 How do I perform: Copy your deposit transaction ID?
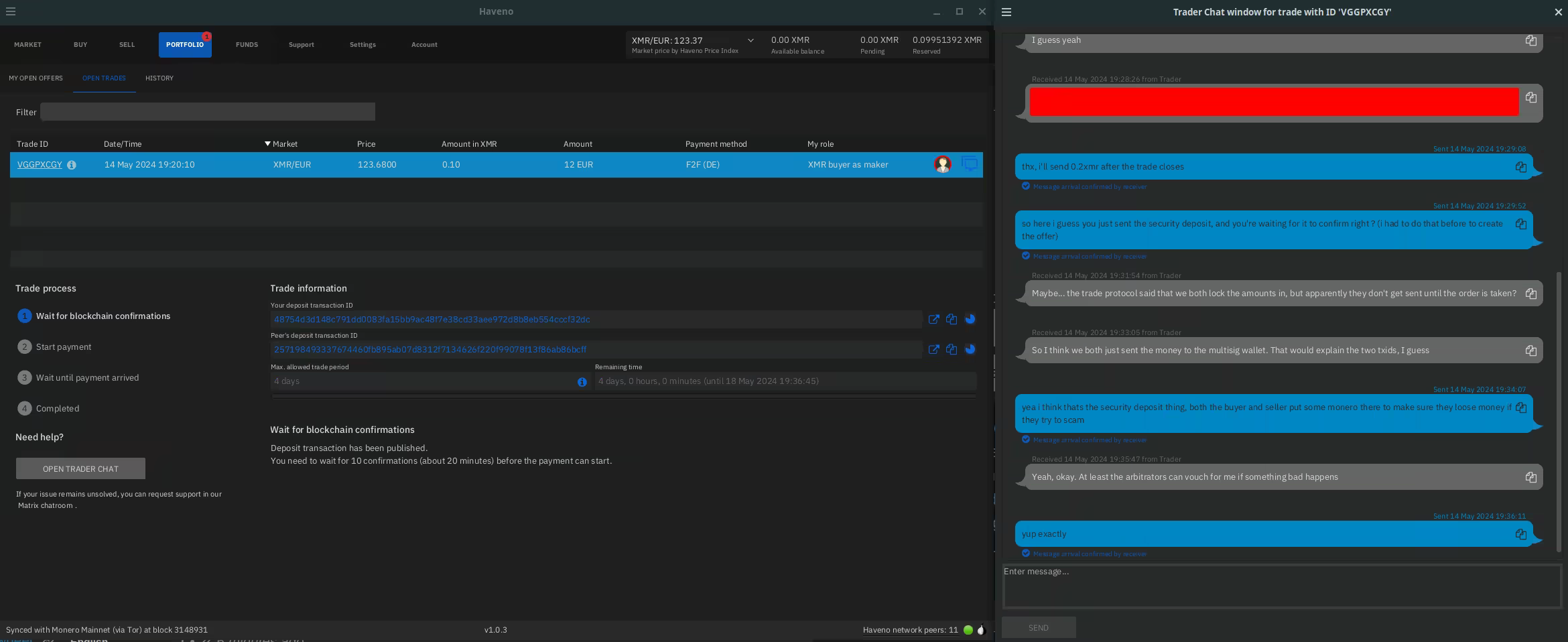point(951,320)
